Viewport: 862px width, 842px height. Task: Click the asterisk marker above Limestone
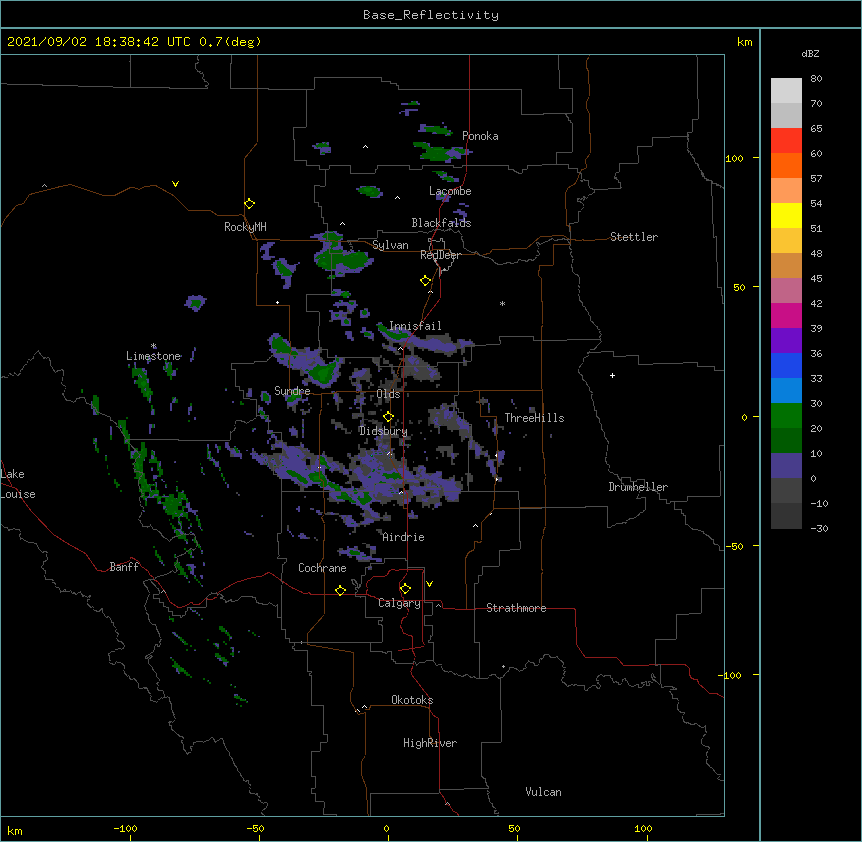(x=153, y=346)
